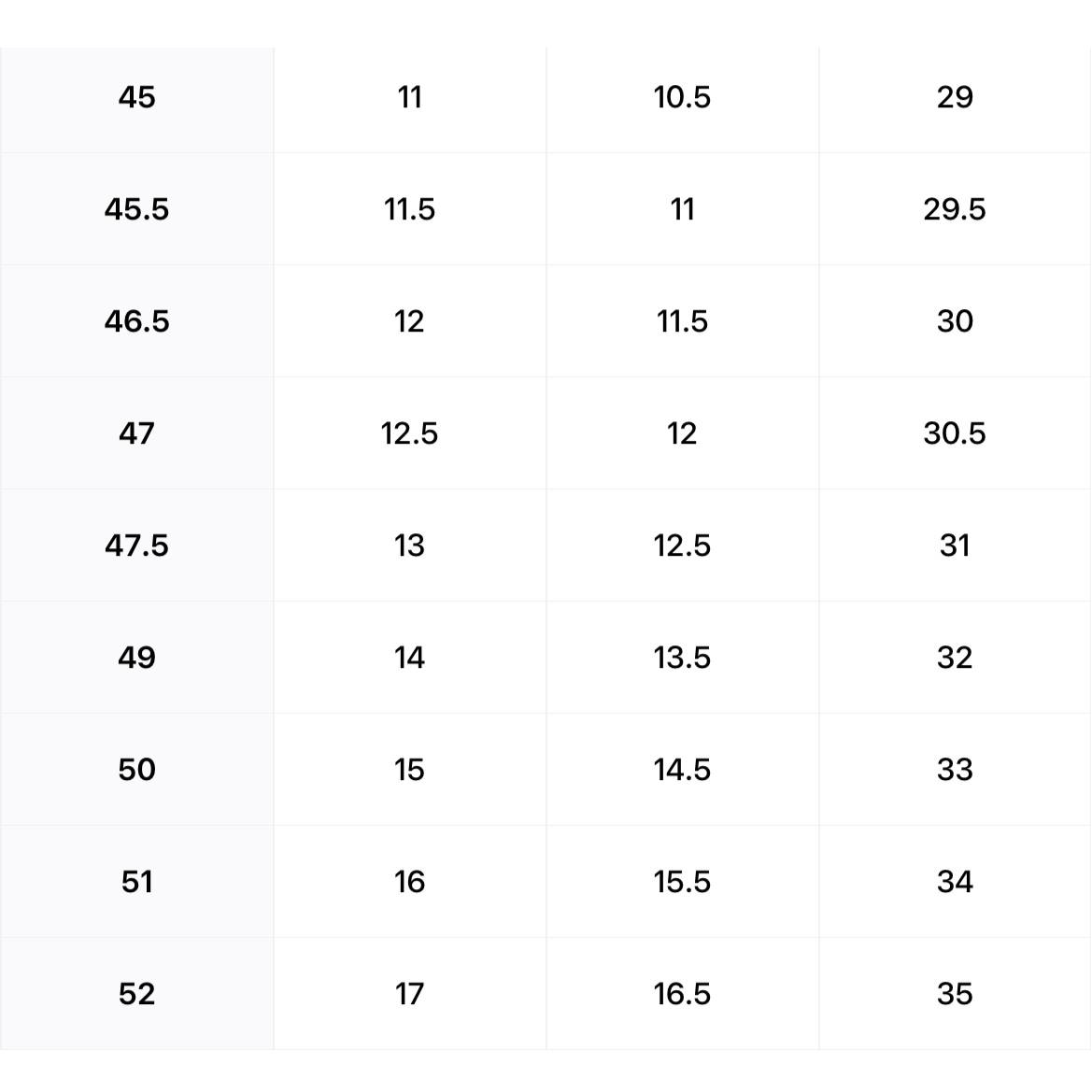The image size is (1092, 1092).
Task: Select the 29.5 cell in last column
Action: [x=954, y=209]
